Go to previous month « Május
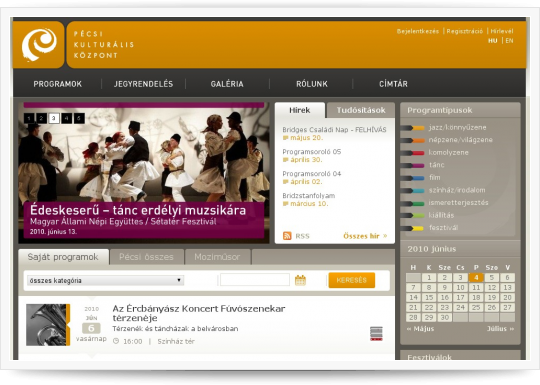540x385 pixels. coord(420,329)
